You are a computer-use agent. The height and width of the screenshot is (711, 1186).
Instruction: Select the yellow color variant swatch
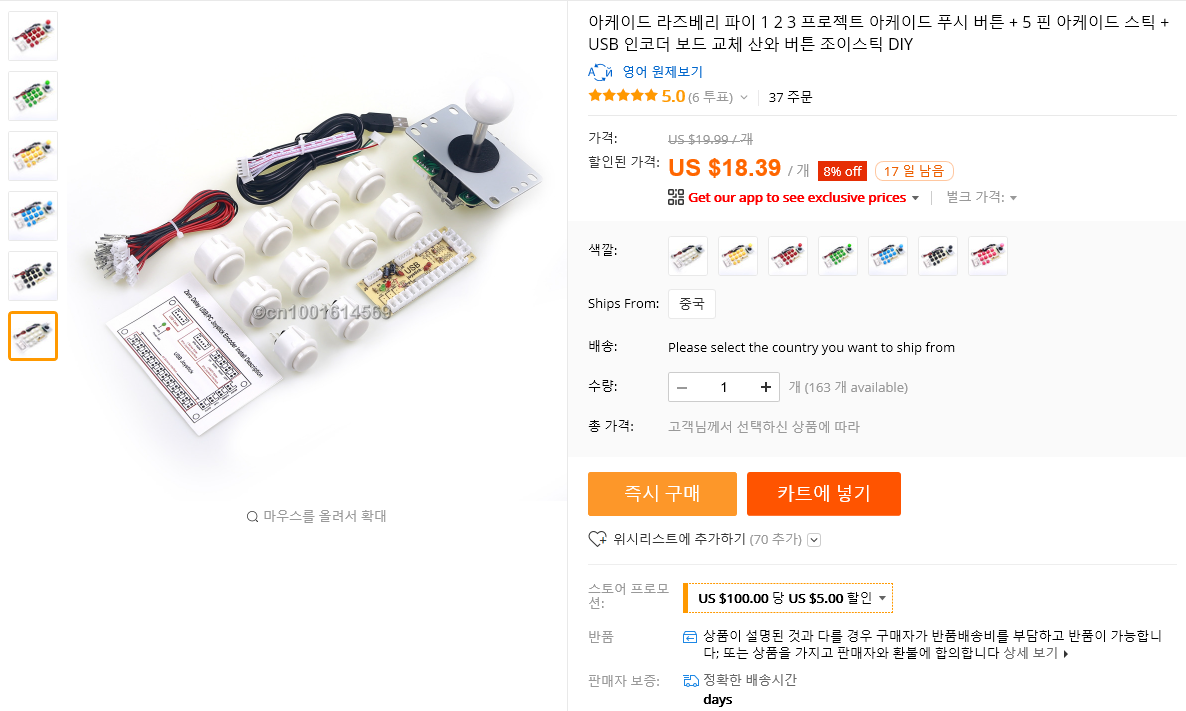click(738, 256)
